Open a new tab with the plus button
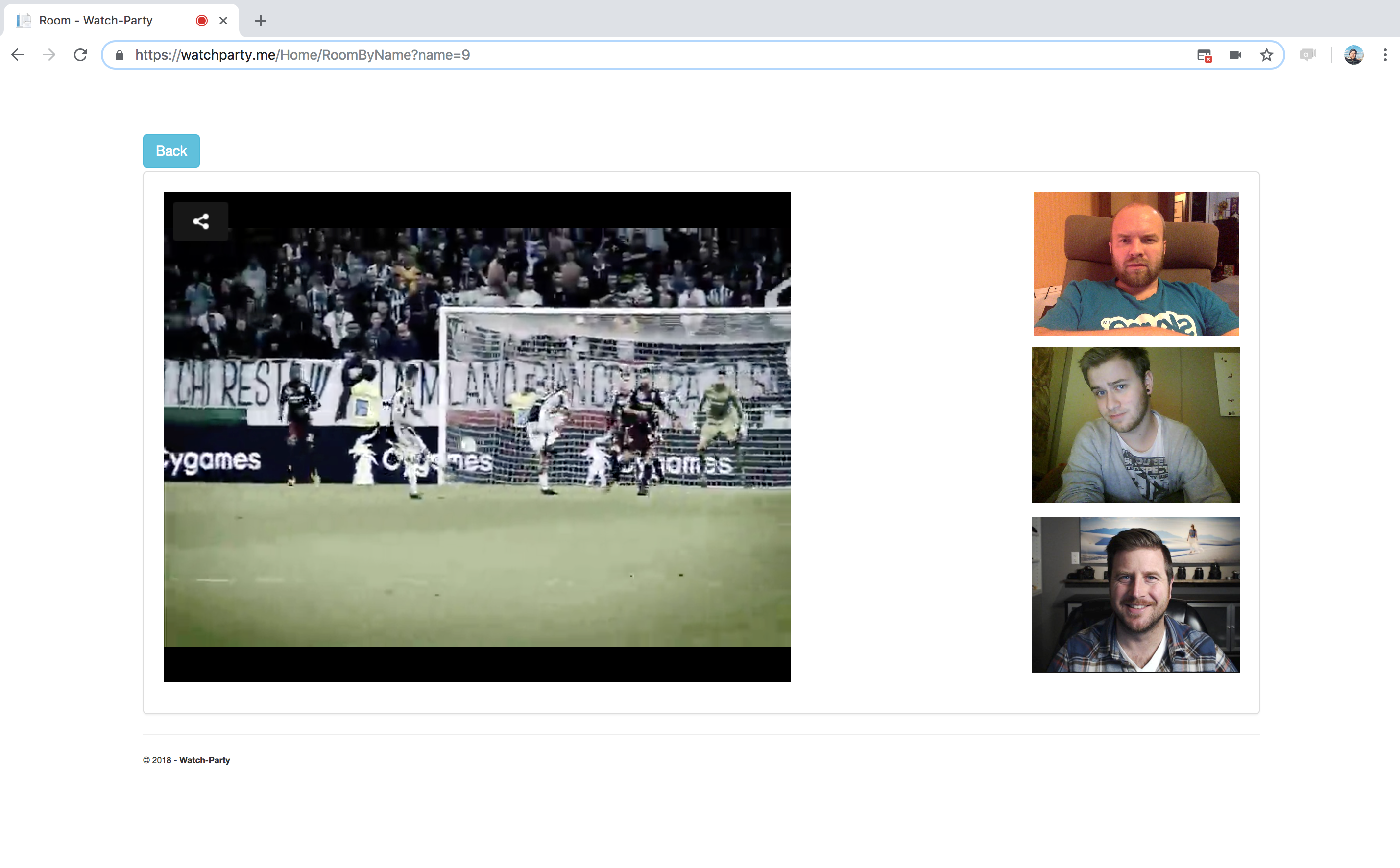 (x=260, y=21)
